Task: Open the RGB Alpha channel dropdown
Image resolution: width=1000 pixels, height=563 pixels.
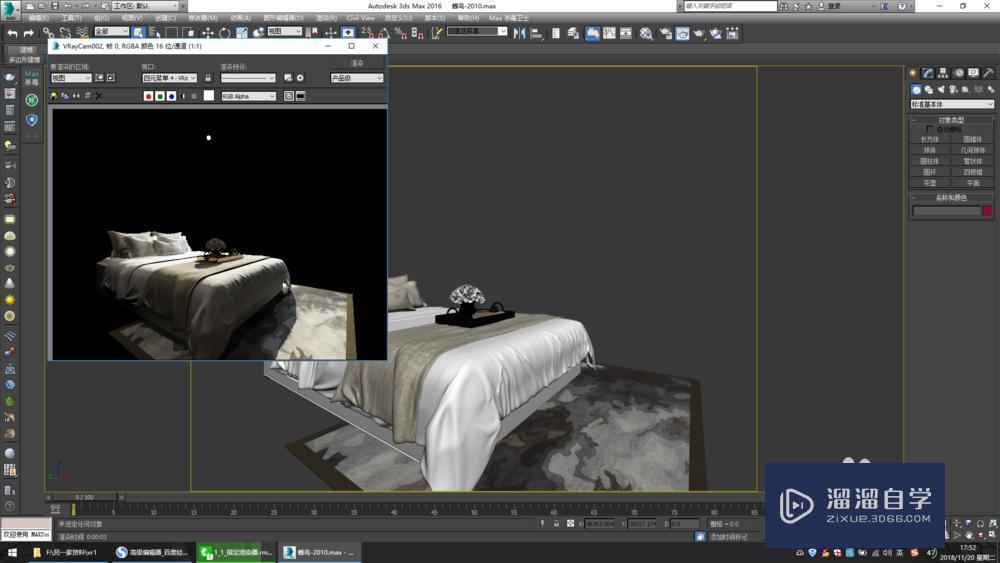Action: pyautogui.click(x=248, y=96)
